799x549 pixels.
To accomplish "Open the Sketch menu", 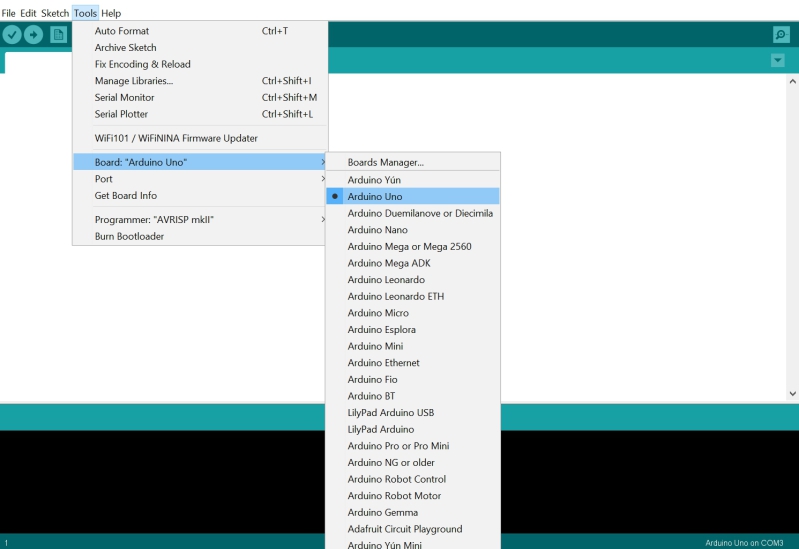I will tap(55, 13).
